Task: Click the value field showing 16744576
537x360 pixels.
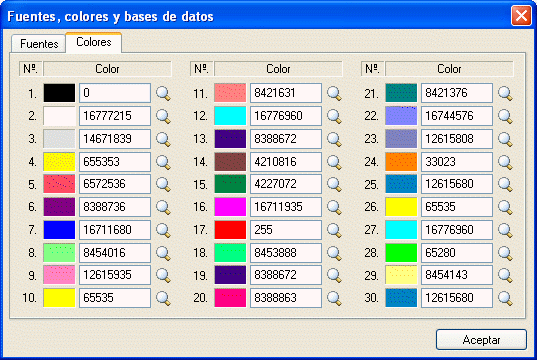Action: (457, 116)
